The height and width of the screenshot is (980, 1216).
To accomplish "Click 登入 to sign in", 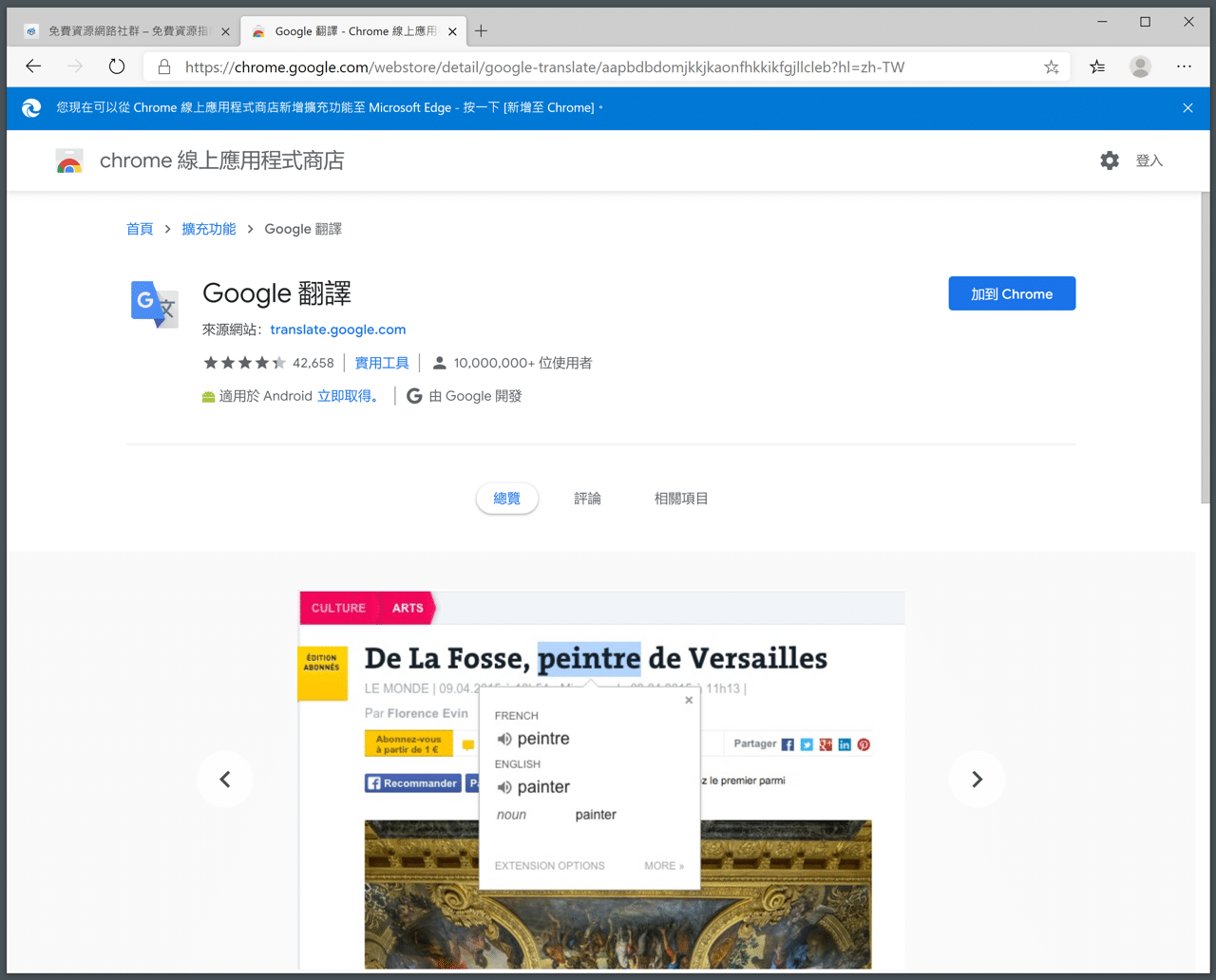I will tap(1149, 160).
